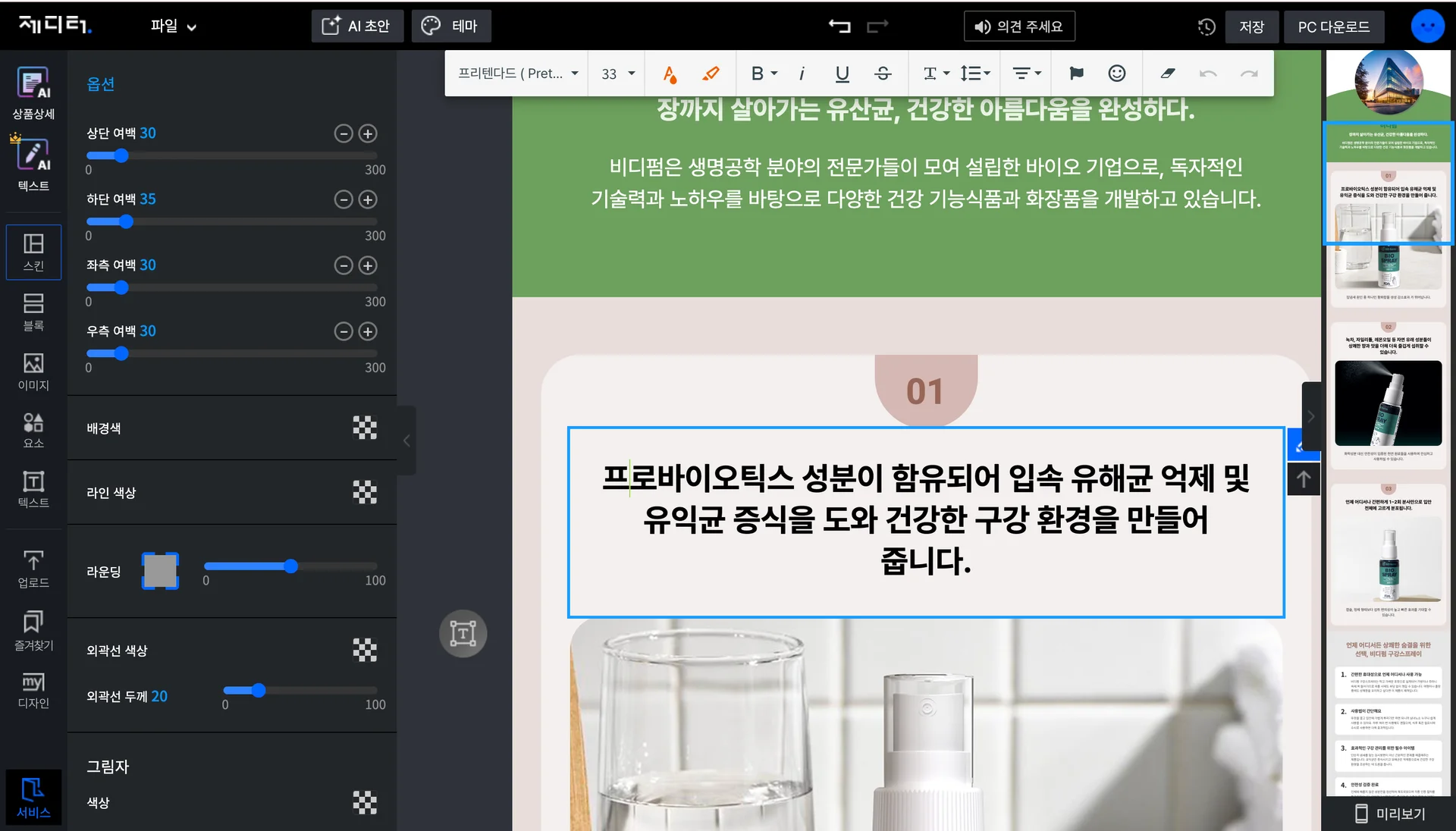Increase 상단 여백 with plus button
This screenshot has width=1456, height=831.
click(x=368, y=133)
